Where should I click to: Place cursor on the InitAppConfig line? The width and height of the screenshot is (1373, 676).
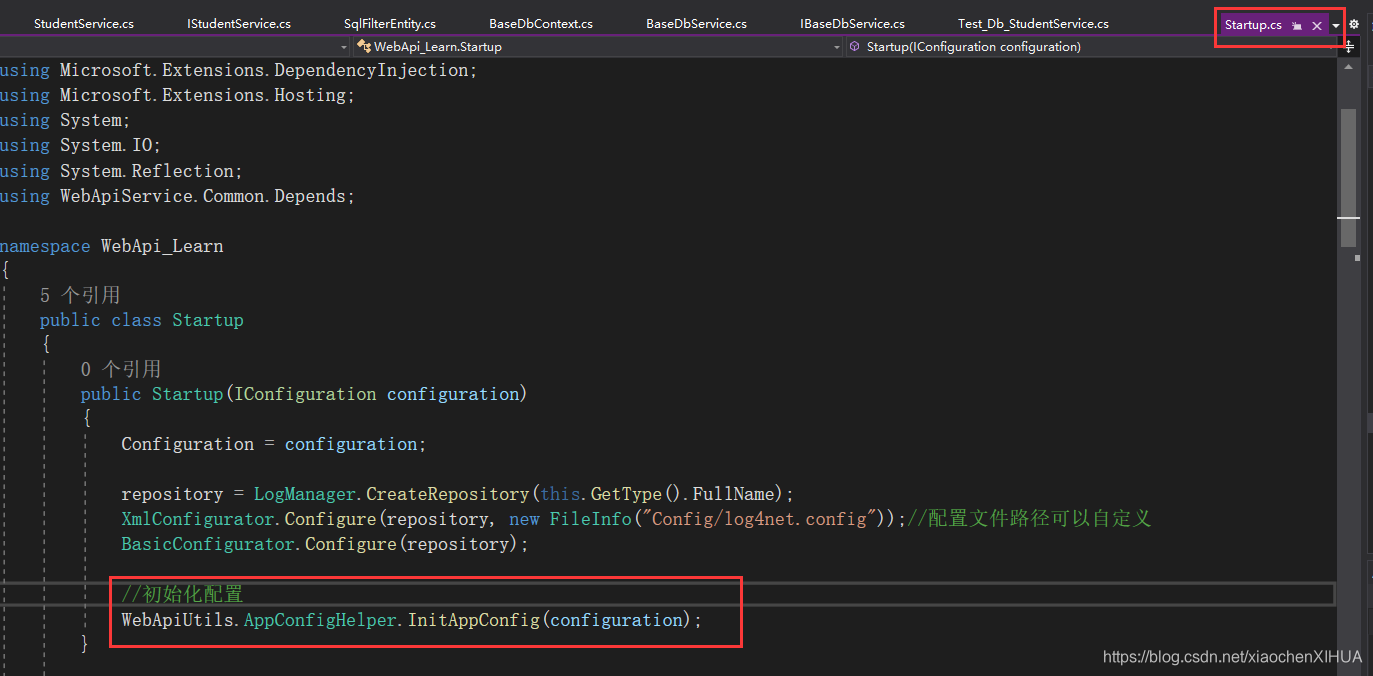coord(409,619)
